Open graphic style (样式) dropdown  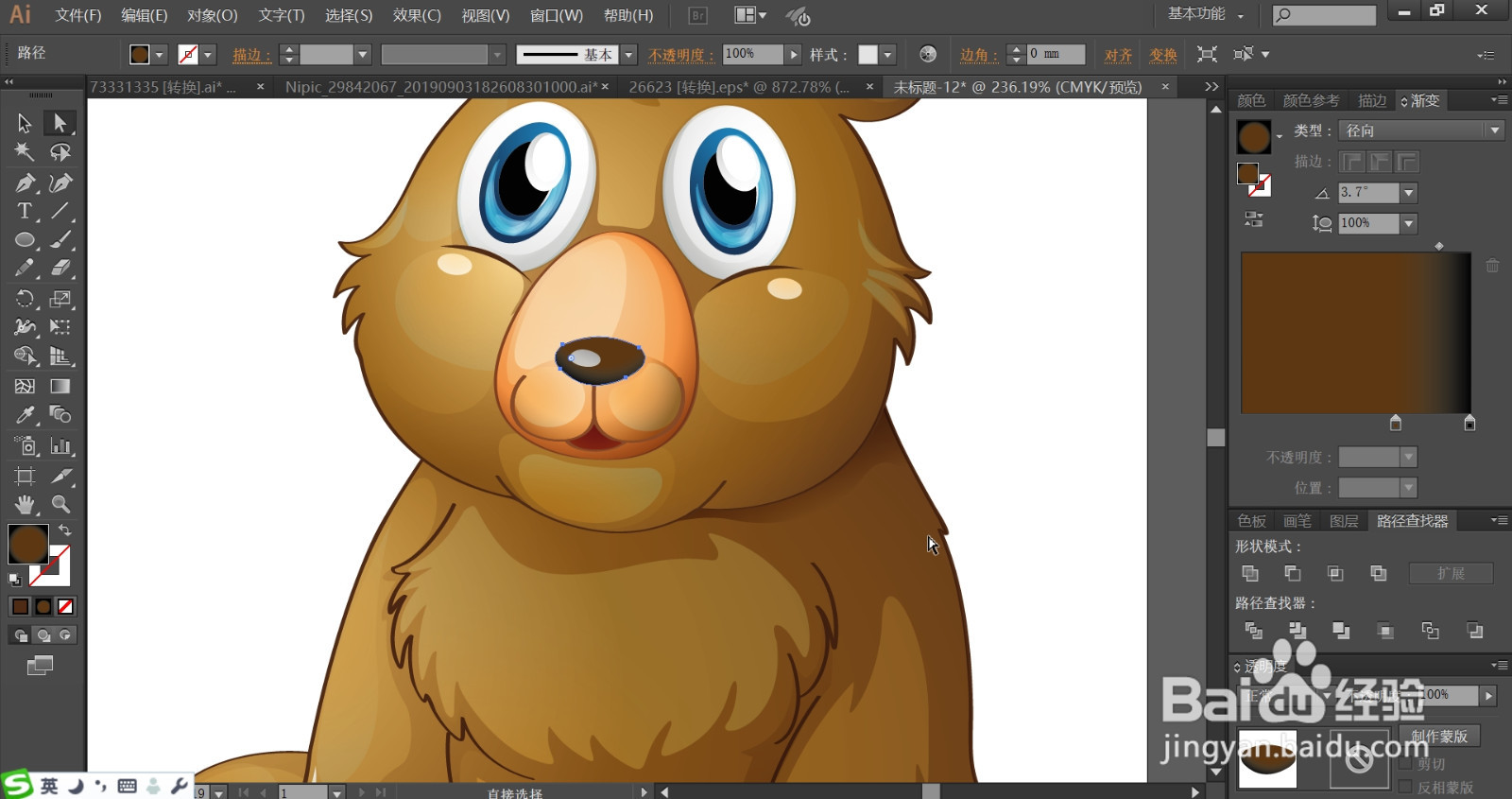[x=888, y=55]
